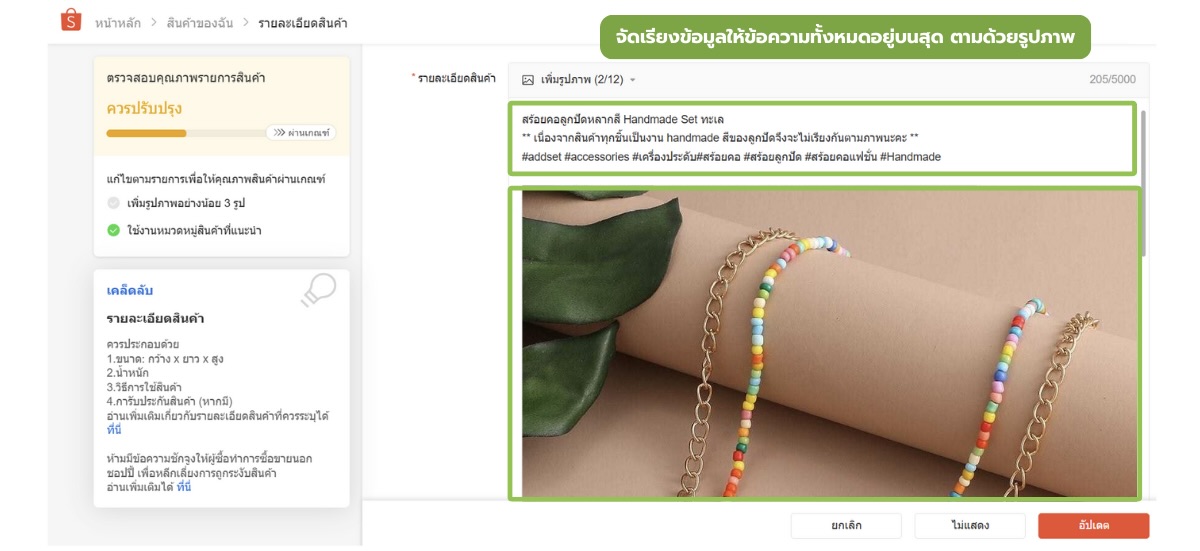1200x551 pixels.
Task: Click the red อัปเดต button
Action: click(1093, 525)
